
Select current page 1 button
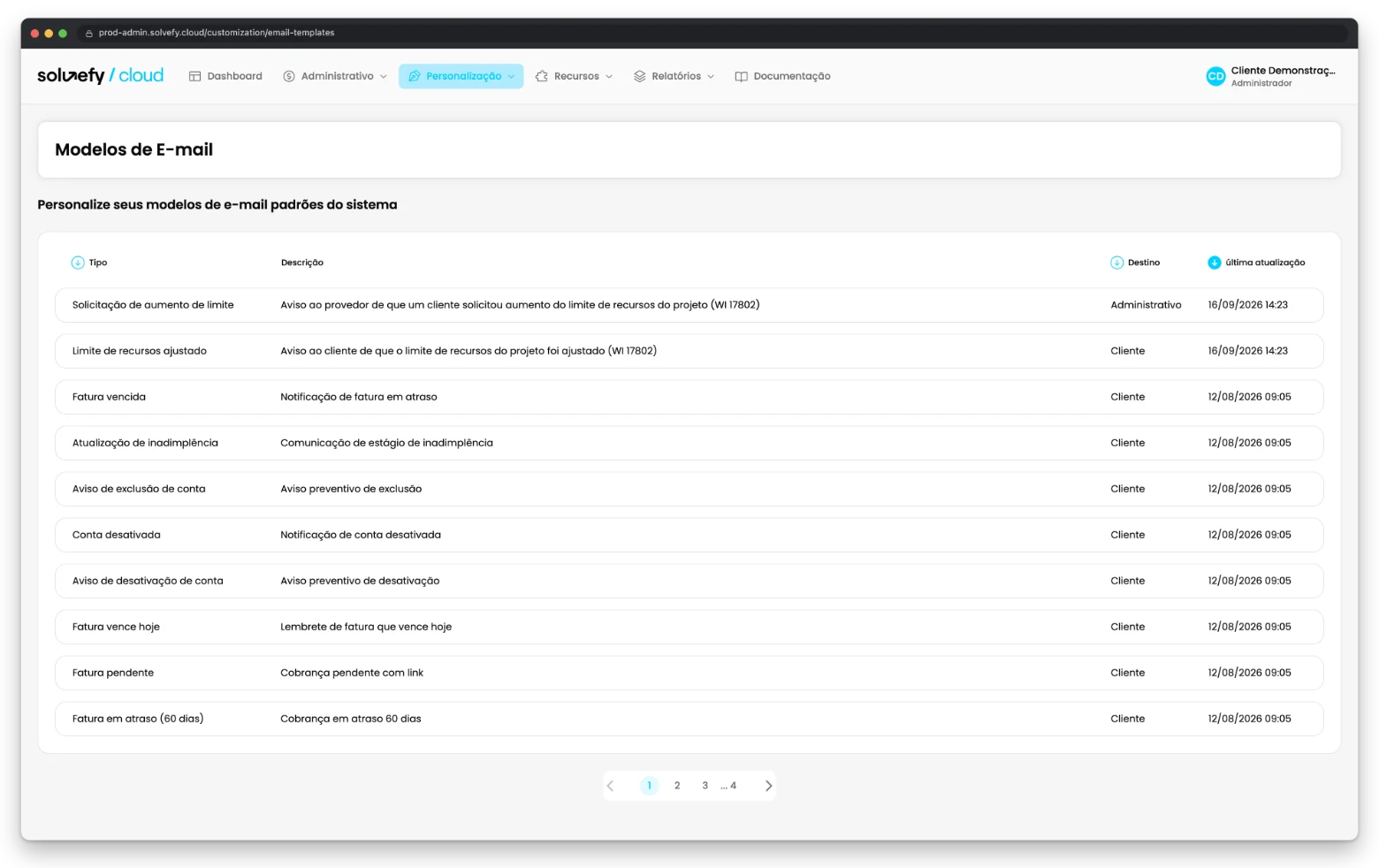pyautogui.click(x=650, y=786)
